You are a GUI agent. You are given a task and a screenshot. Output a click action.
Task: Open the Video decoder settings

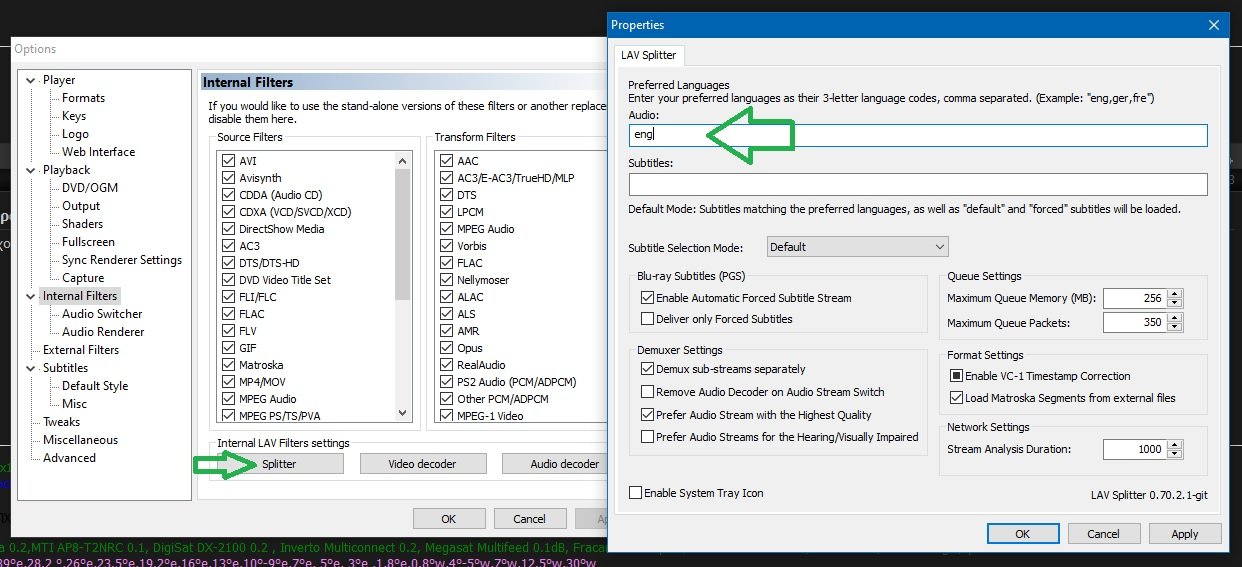click(x=423, y=464)
